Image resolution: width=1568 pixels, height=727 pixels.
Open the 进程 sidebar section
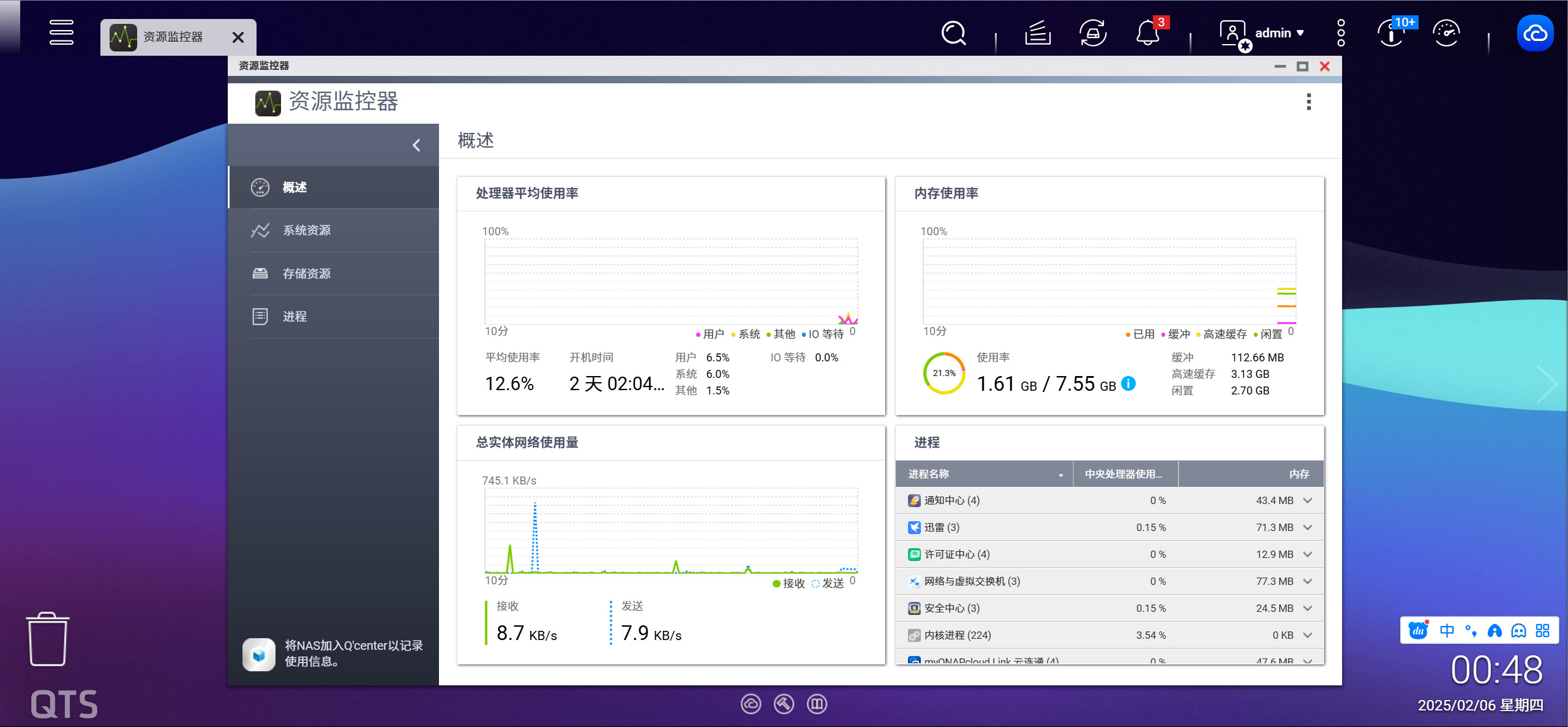tap(294, 317)
